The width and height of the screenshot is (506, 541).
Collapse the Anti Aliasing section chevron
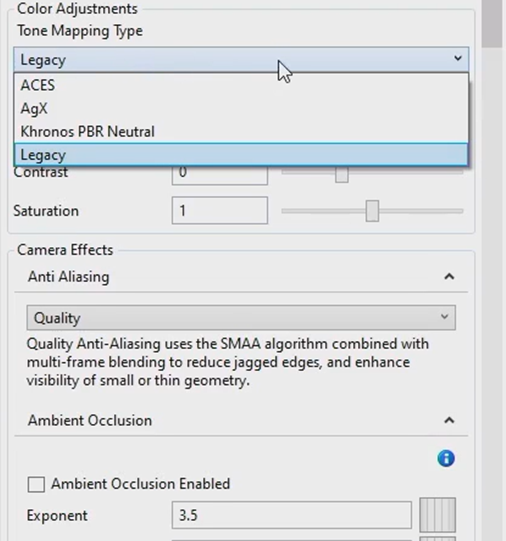tap(449, 277)
